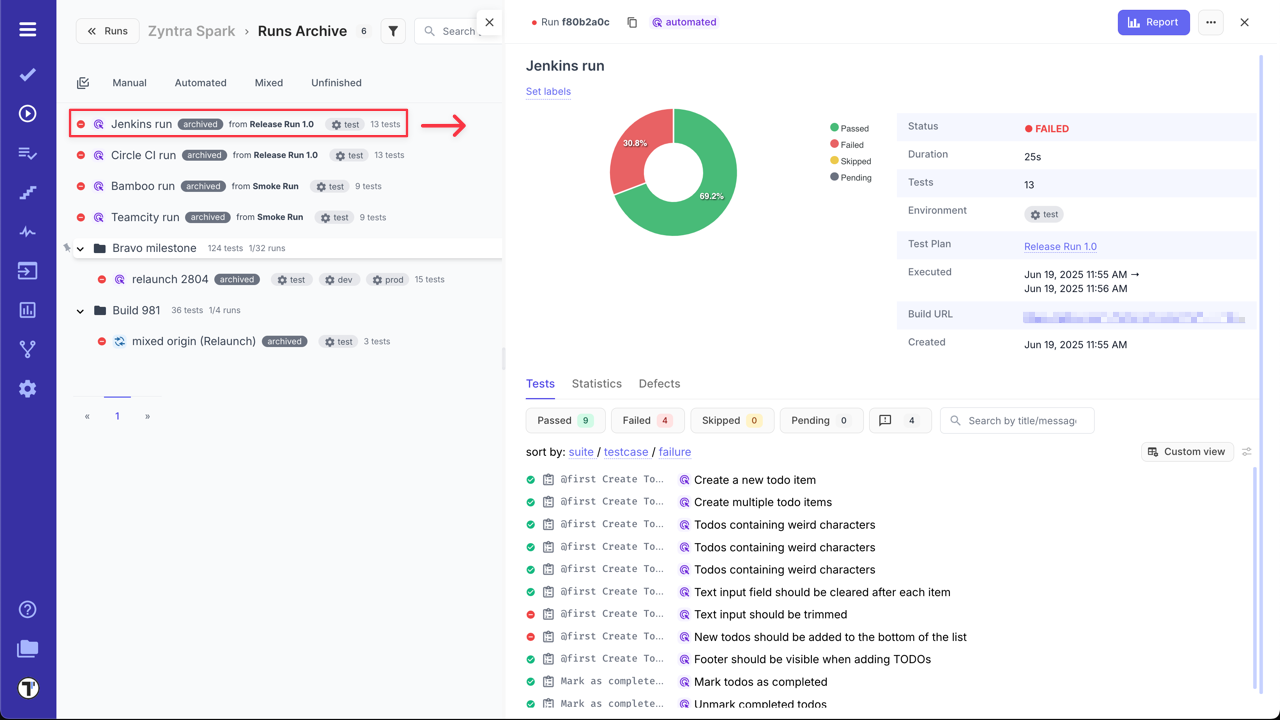Select the Automated filter tab
Screen dimensions: 1280x720
[200, 82]
